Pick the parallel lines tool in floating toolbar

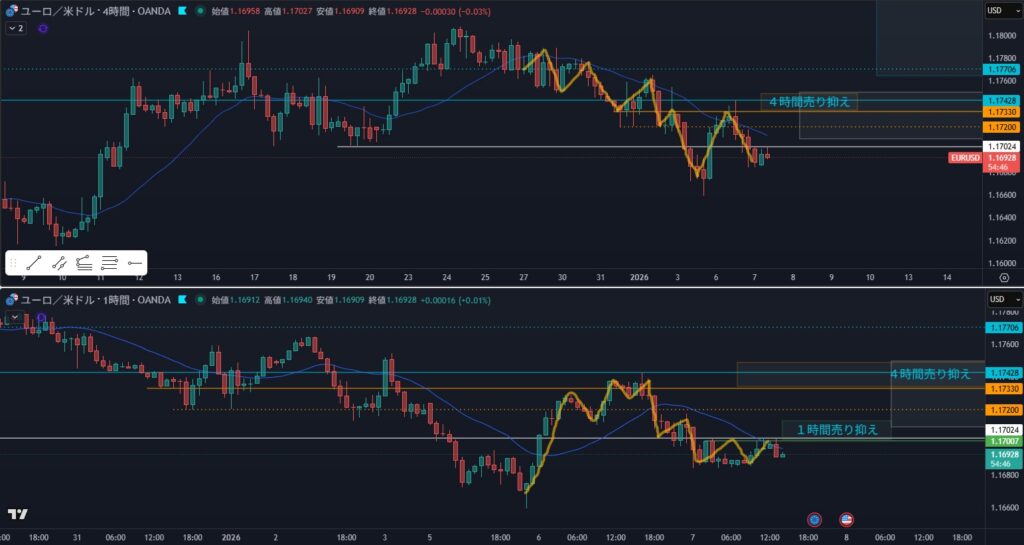tap(110, 263)
